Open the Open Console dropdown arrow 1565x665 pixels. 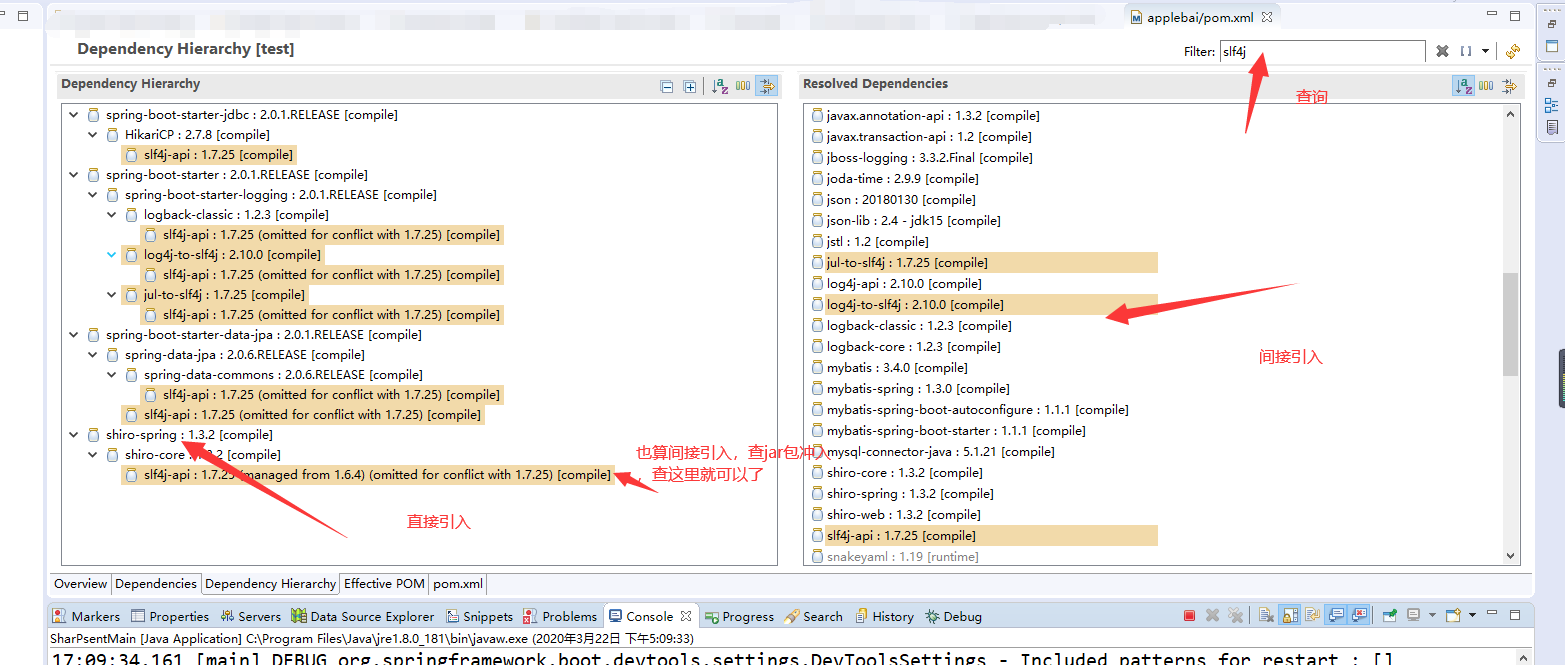click(1473, 615)
